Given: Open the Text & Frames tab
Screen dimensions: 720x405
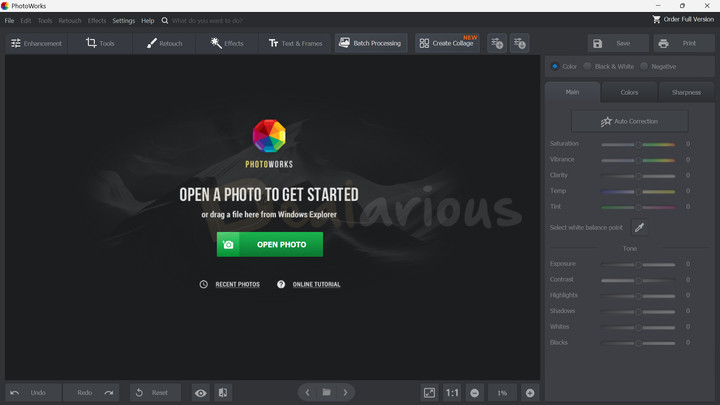Looking at the screenshot, I should [x=295, y=43].
